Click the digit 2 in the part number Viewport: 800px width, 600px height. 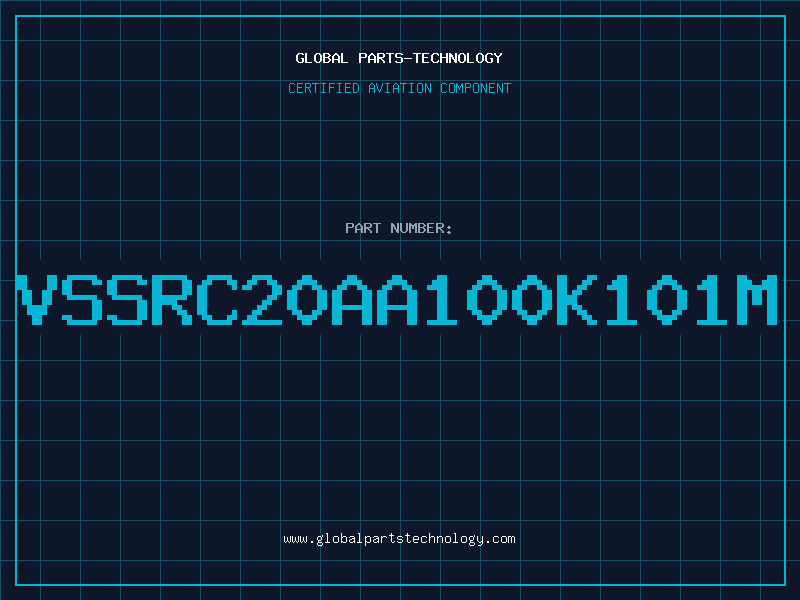pyautogui.click(x=262, y=300)
